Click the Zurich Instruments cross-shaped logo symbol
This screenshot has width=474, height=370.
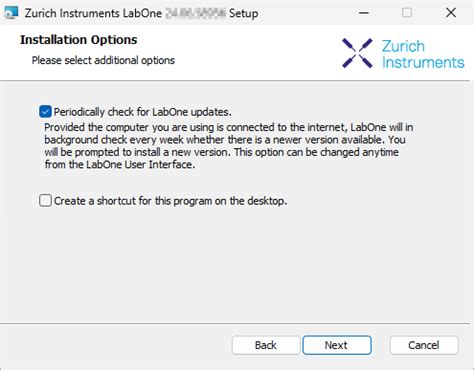pyautogui.click(x=357, y=53)
